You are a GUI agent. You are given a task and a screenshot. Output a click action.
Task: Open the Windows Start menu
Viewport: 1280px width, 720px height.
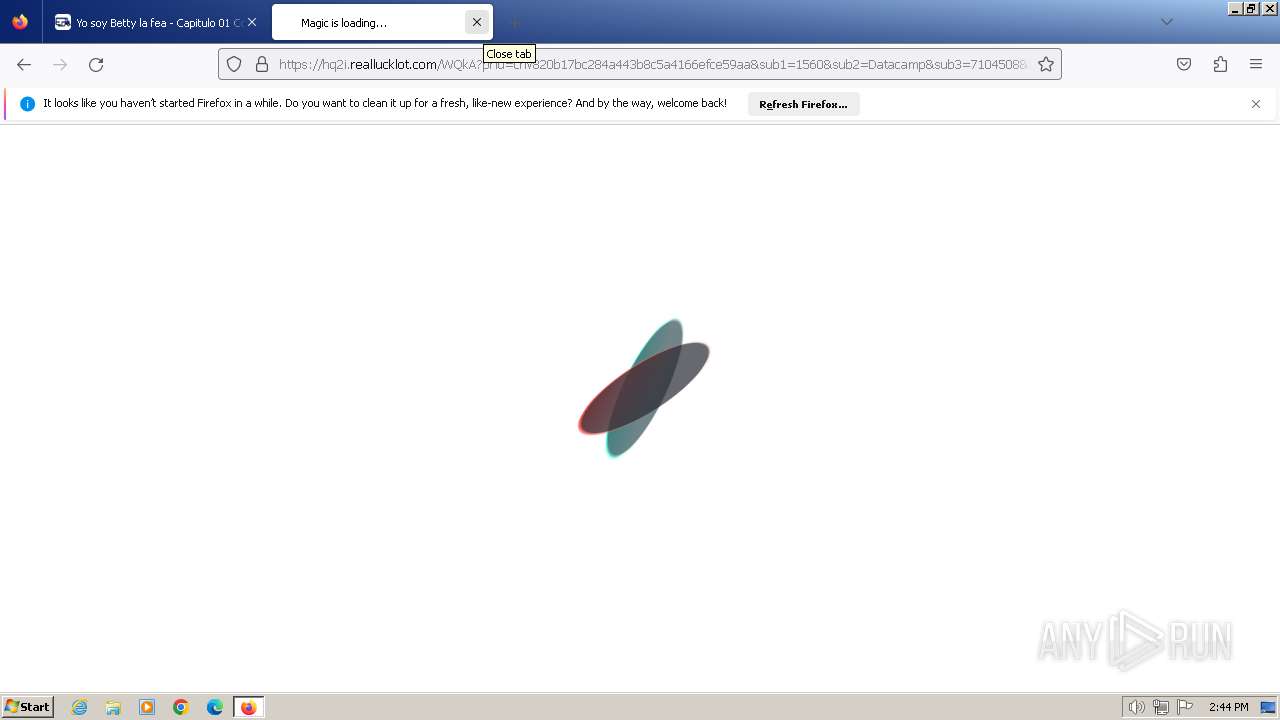click(x=28, y=707)
